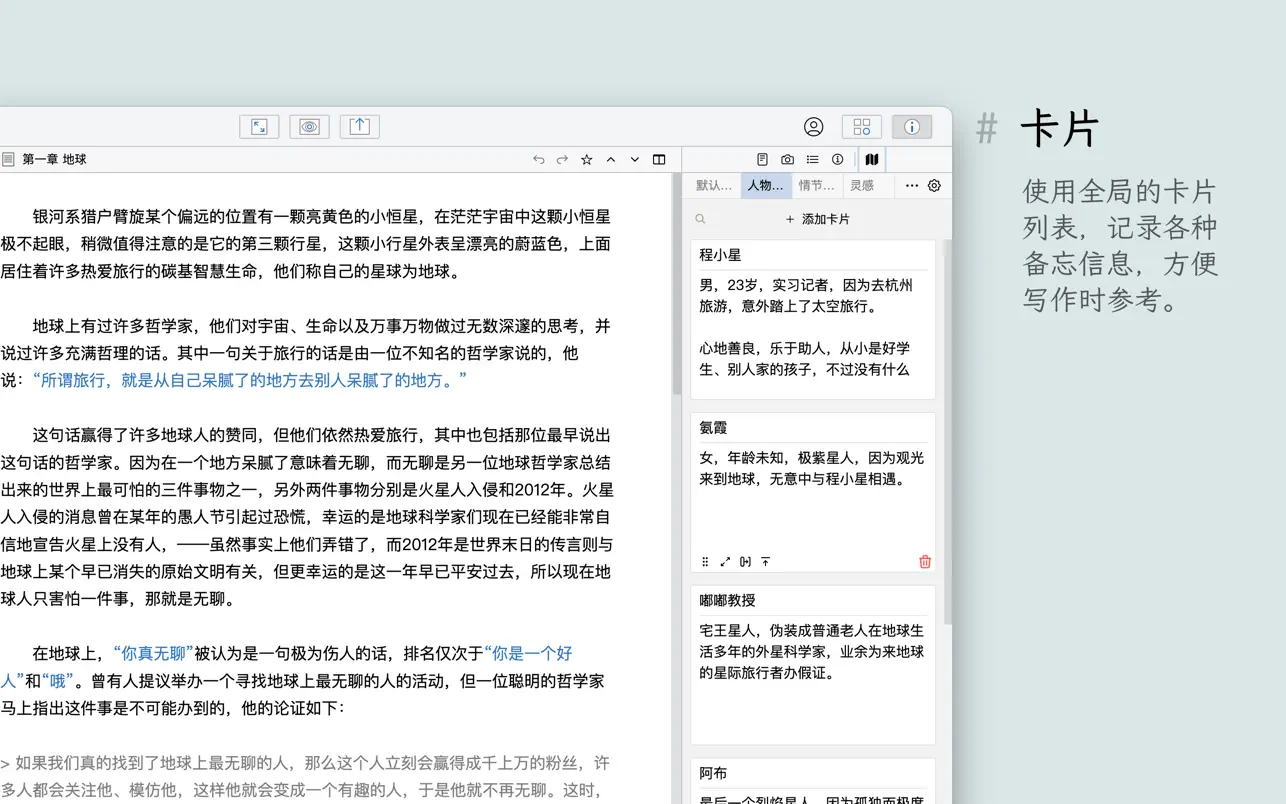This screenshot has height=804, width=1286.
Task: Switch to the 默认 card tab
Action: [714, 185]
